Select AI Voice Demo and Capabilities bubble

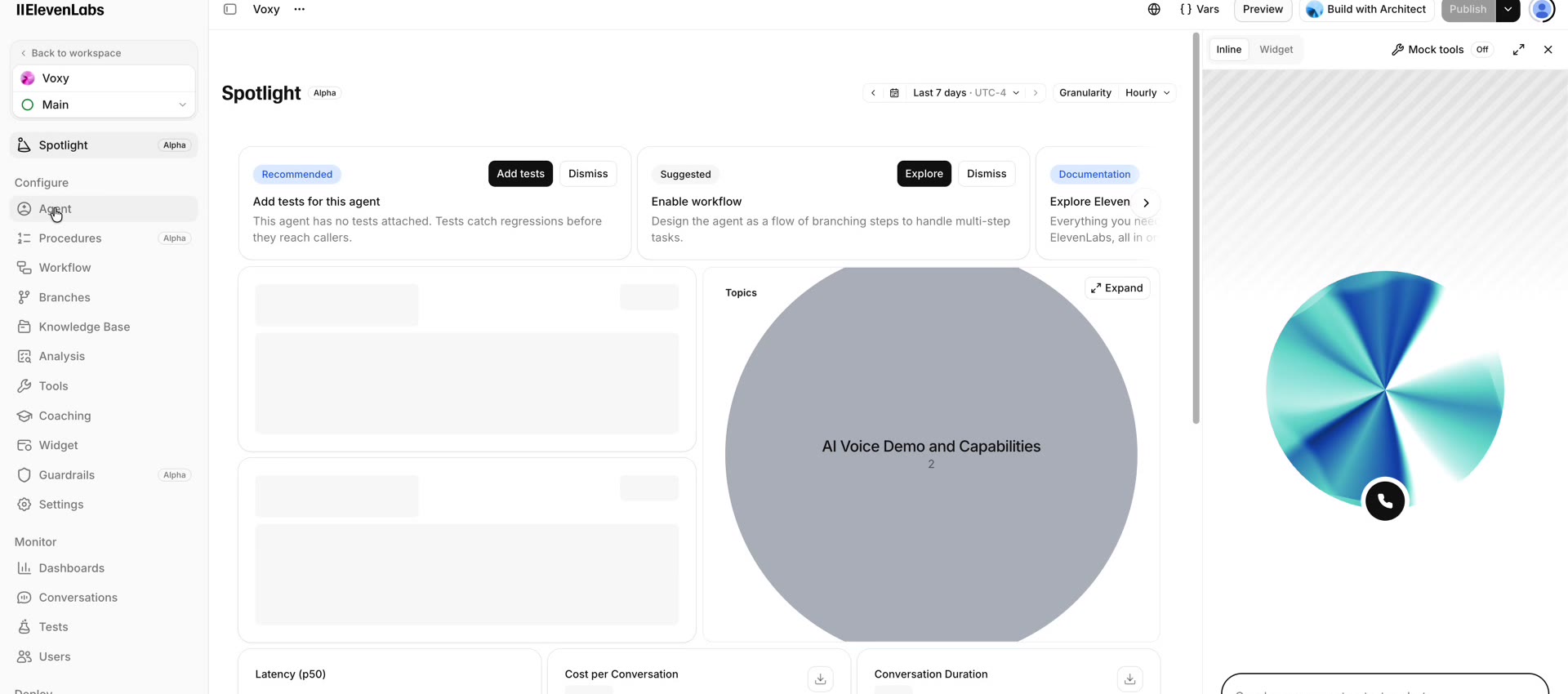point(931,454)
